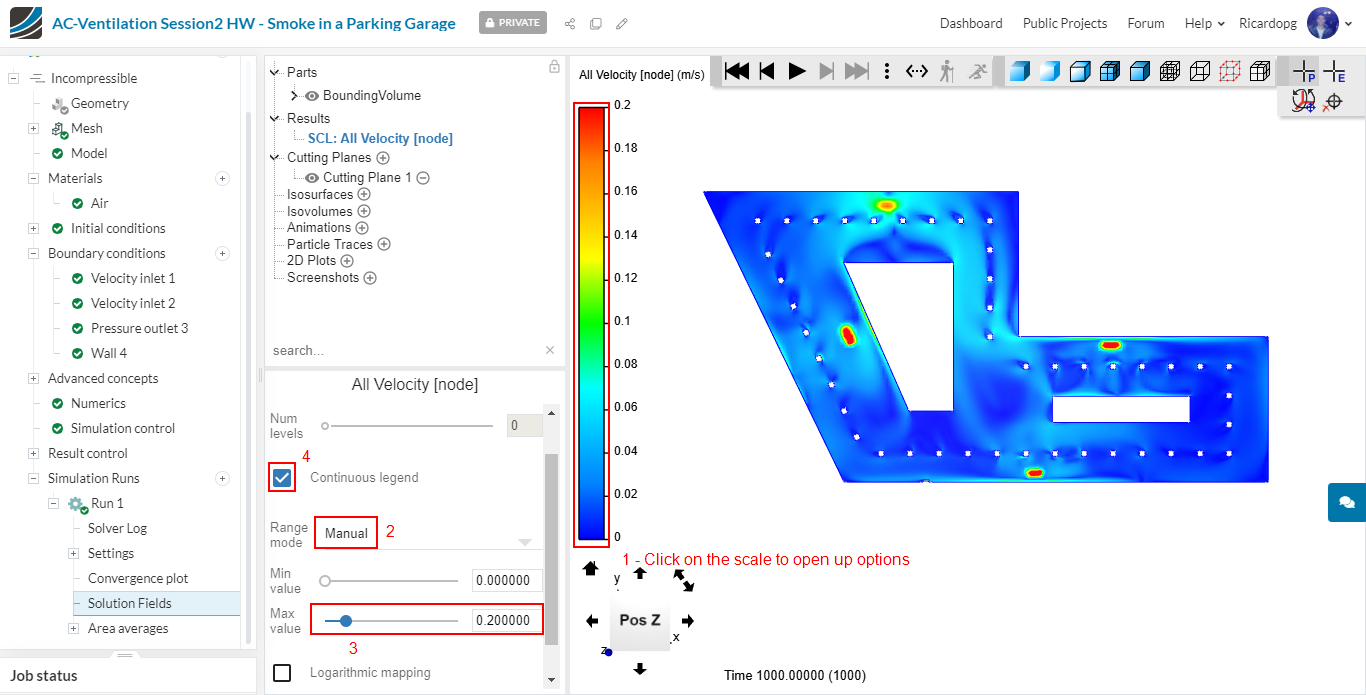
Task: Choose the solid shaded cube render mode
Action: tap(1019, 71)
